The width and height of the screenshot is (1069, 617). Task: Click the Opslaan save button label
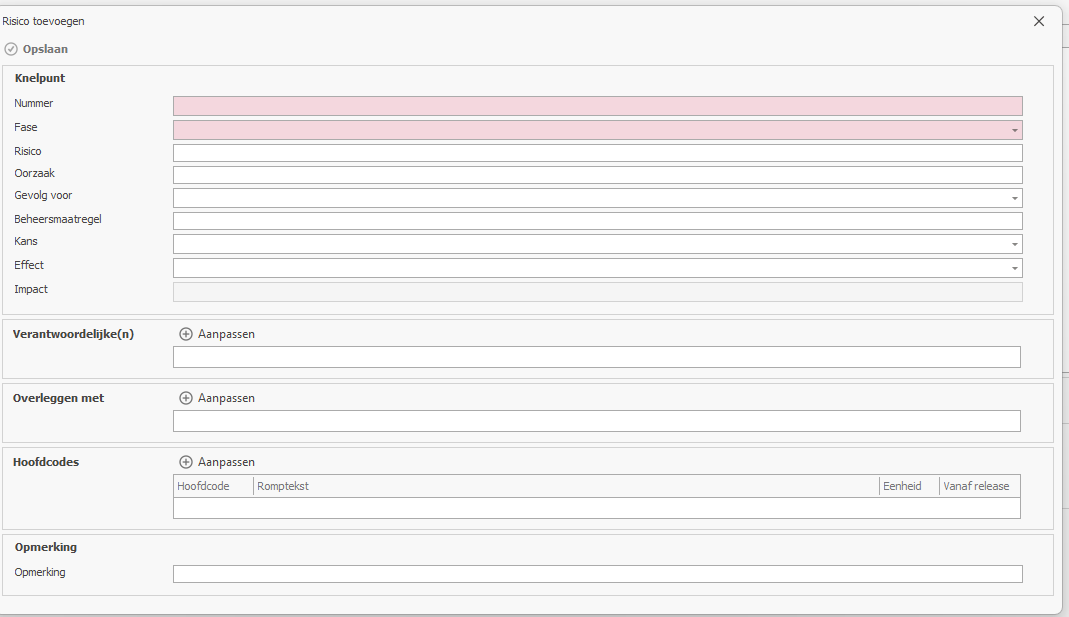pos(45,49)
